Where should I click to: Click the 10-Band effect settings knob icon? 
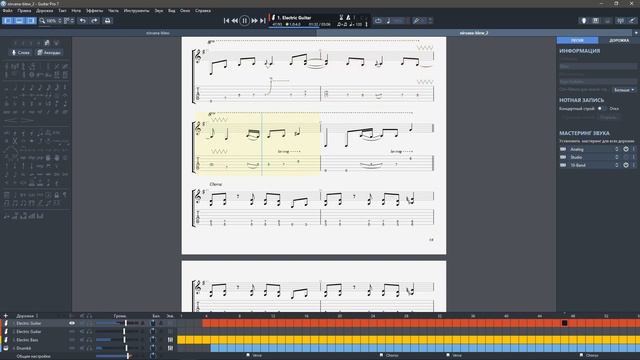pos(626,165)
